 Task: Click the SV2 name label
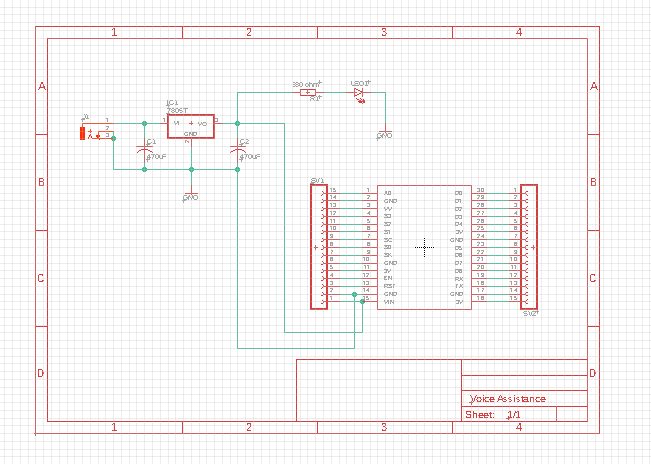531,314
